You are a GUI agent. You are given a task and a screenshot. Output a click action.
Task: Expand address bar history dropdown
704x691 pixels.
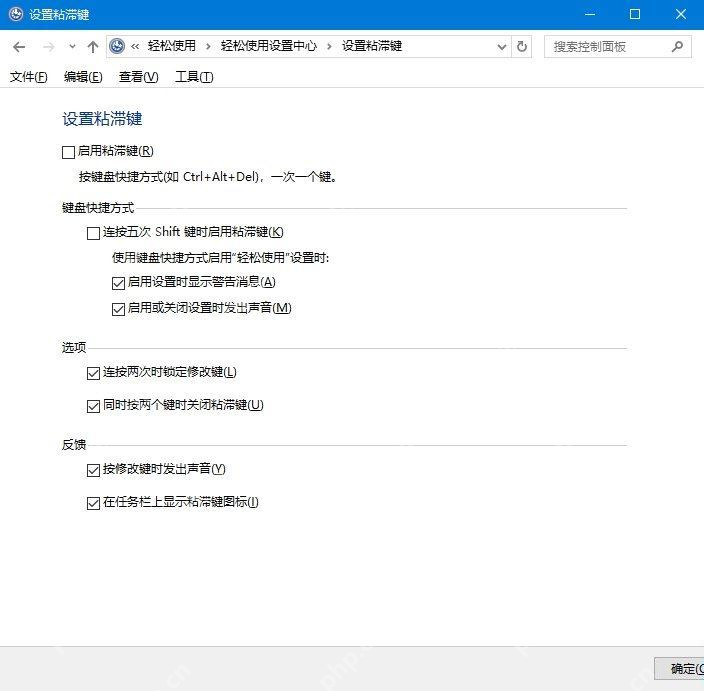pos(502,47)
